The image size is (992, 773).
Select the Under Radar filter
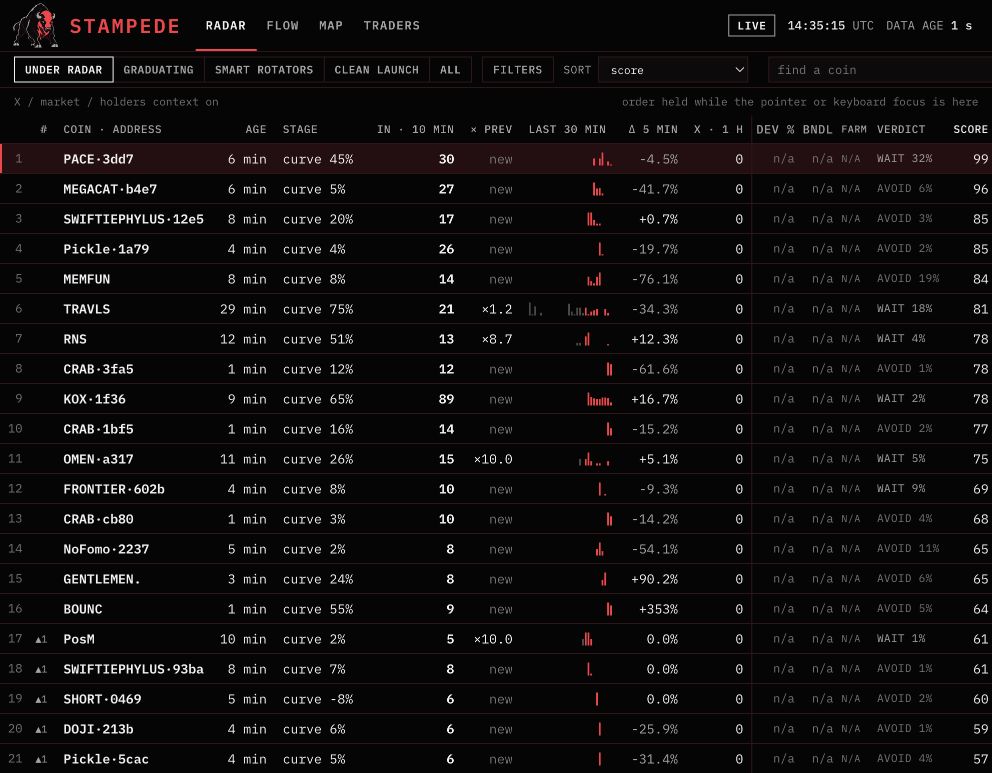coord(63,70)
